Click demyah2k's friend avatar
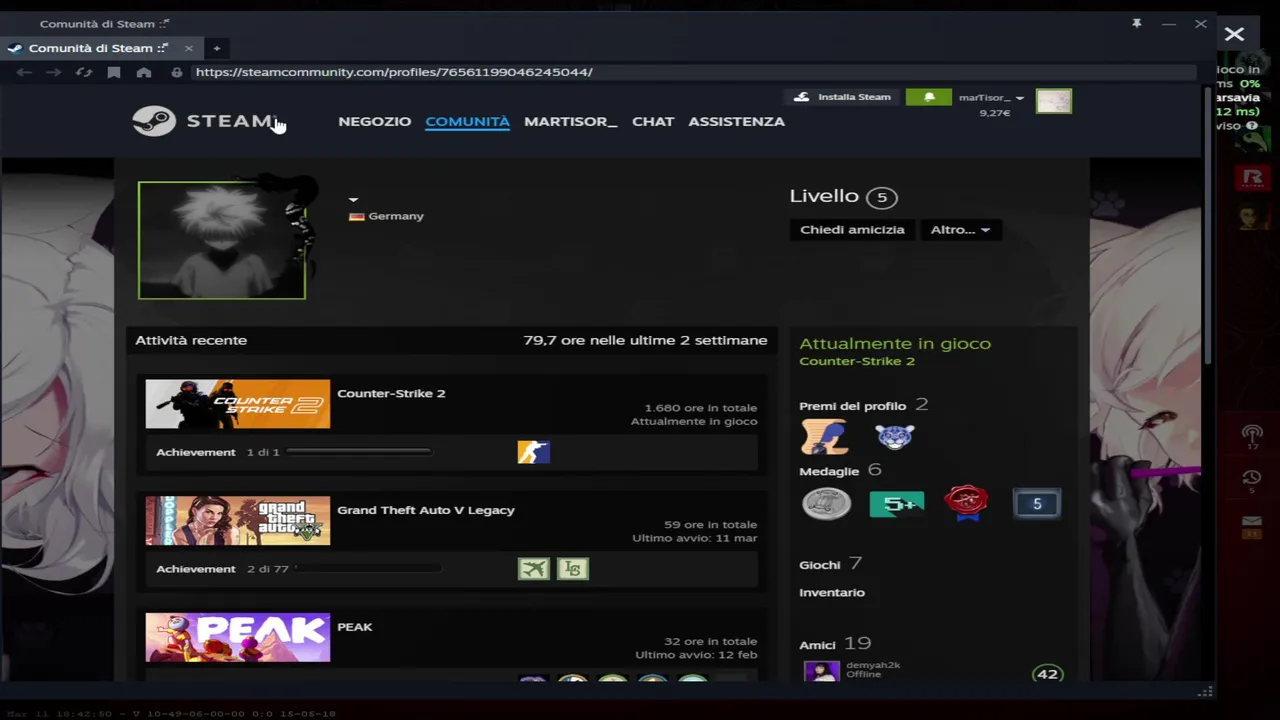Viewport: 1280px width, 720px height. 821,671
